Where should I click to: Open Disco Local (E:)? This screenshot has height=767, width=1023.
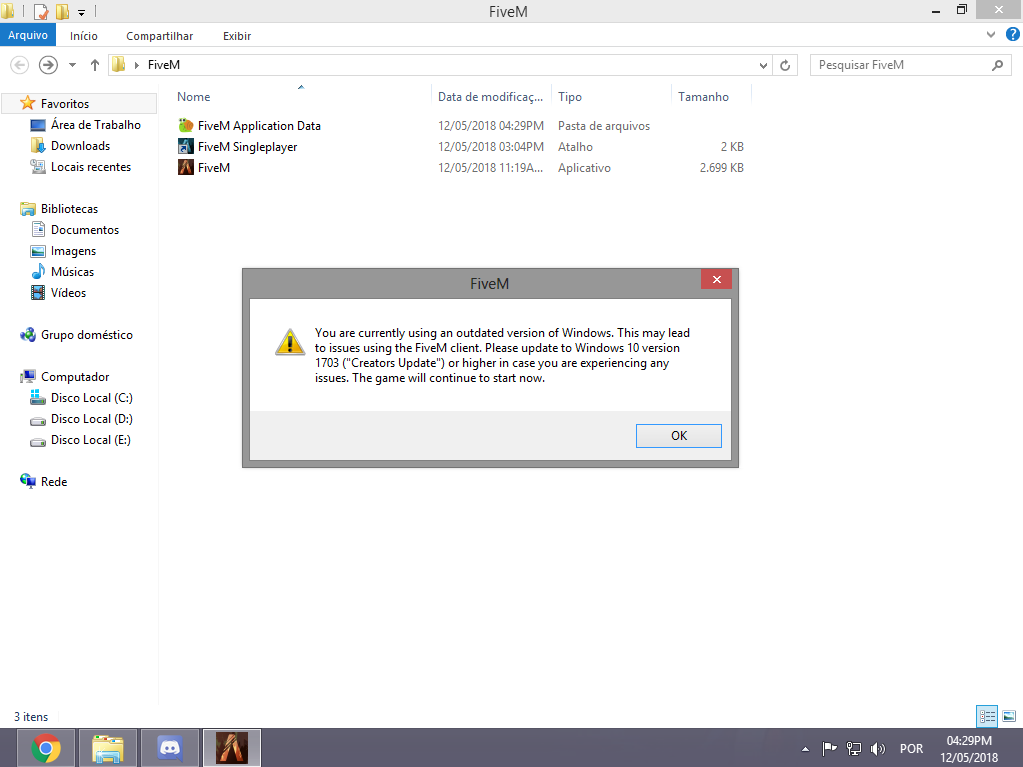point(91,440)
